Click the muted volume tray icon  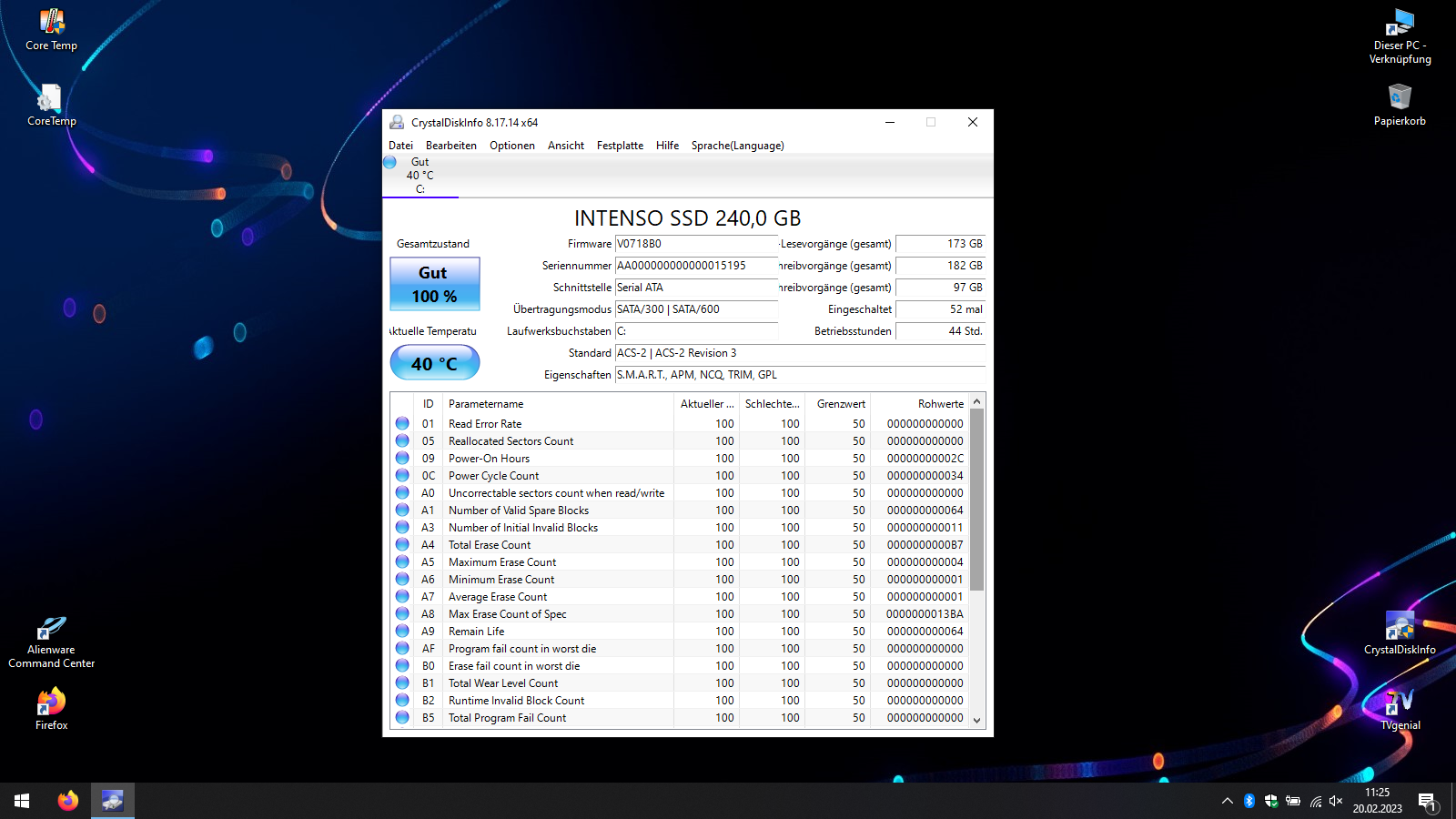pos(1336,801)
